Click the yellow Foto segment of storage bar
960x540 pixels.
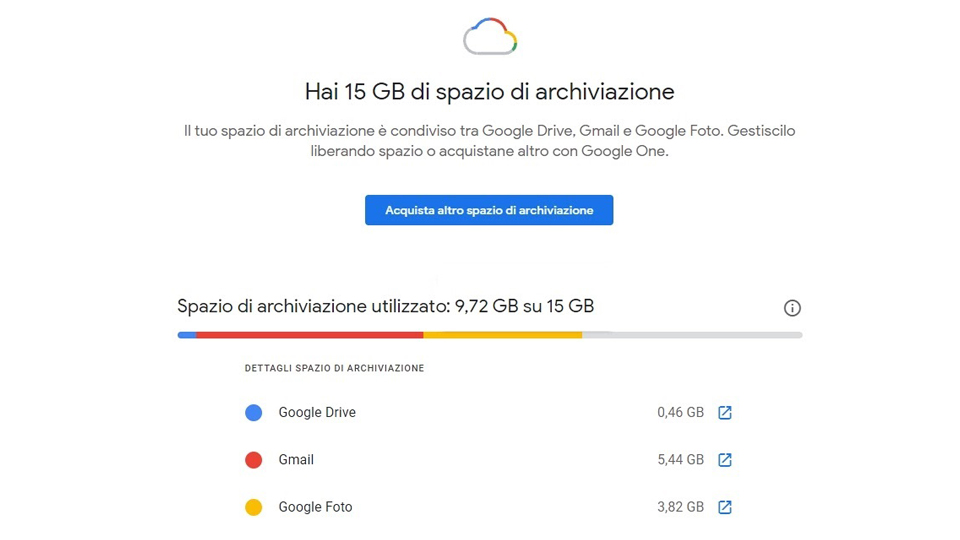503,335
